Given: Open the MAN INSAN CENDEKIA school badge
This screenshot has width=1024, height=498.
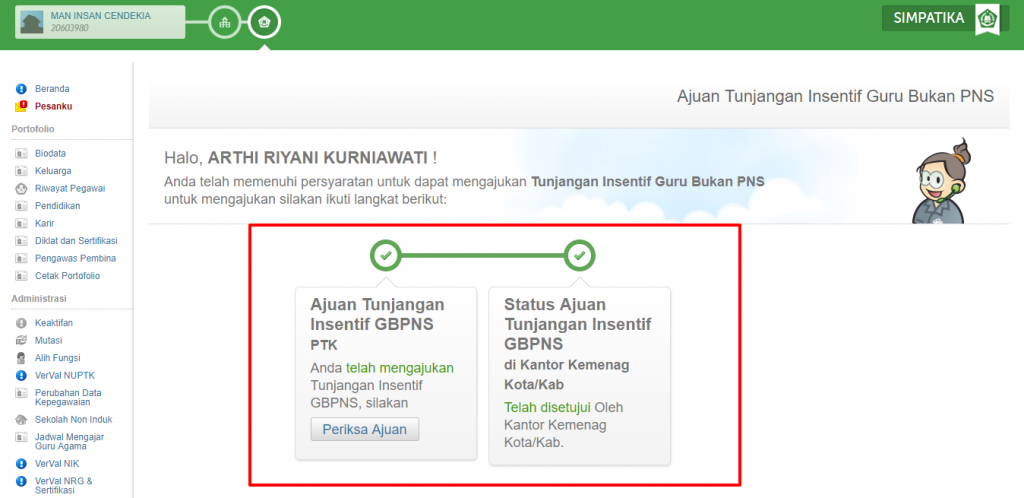Looking at the screenshot, I should tap(100, 21).
